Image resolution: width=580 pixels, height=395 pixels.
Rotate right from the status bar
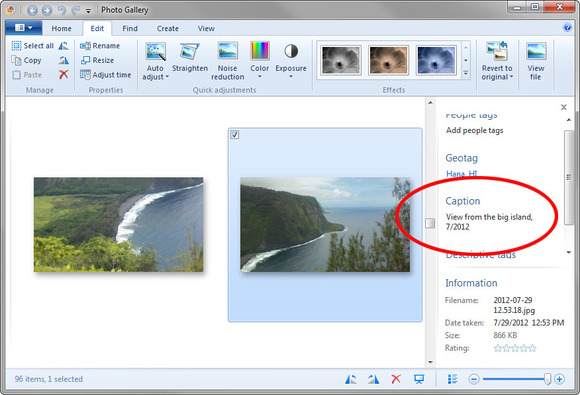click(x=373, y=379)
